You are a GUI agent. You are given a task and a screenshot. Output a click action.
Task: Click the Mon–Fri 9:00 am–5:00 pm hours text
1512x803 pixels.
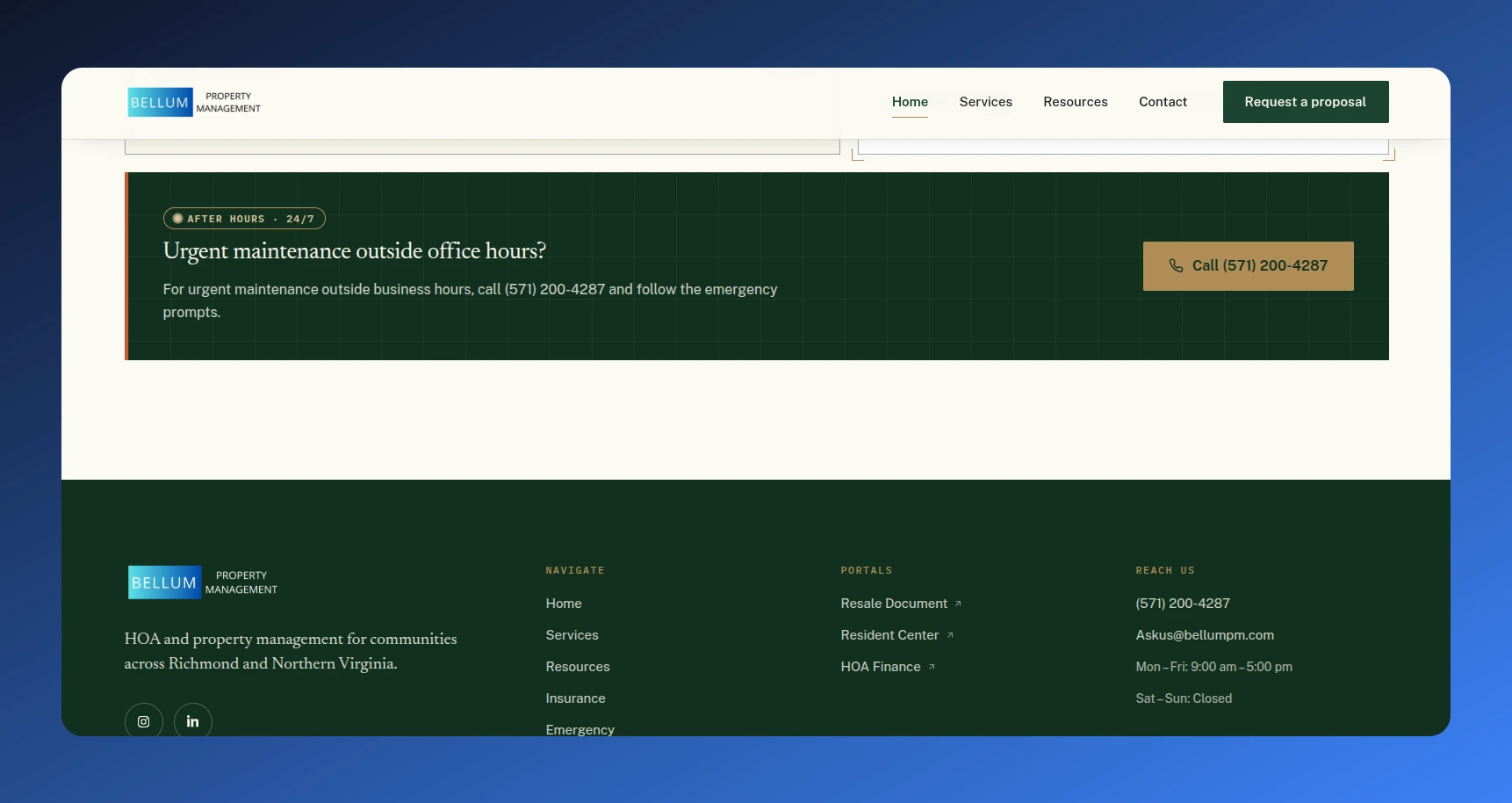click(1213, 667)
